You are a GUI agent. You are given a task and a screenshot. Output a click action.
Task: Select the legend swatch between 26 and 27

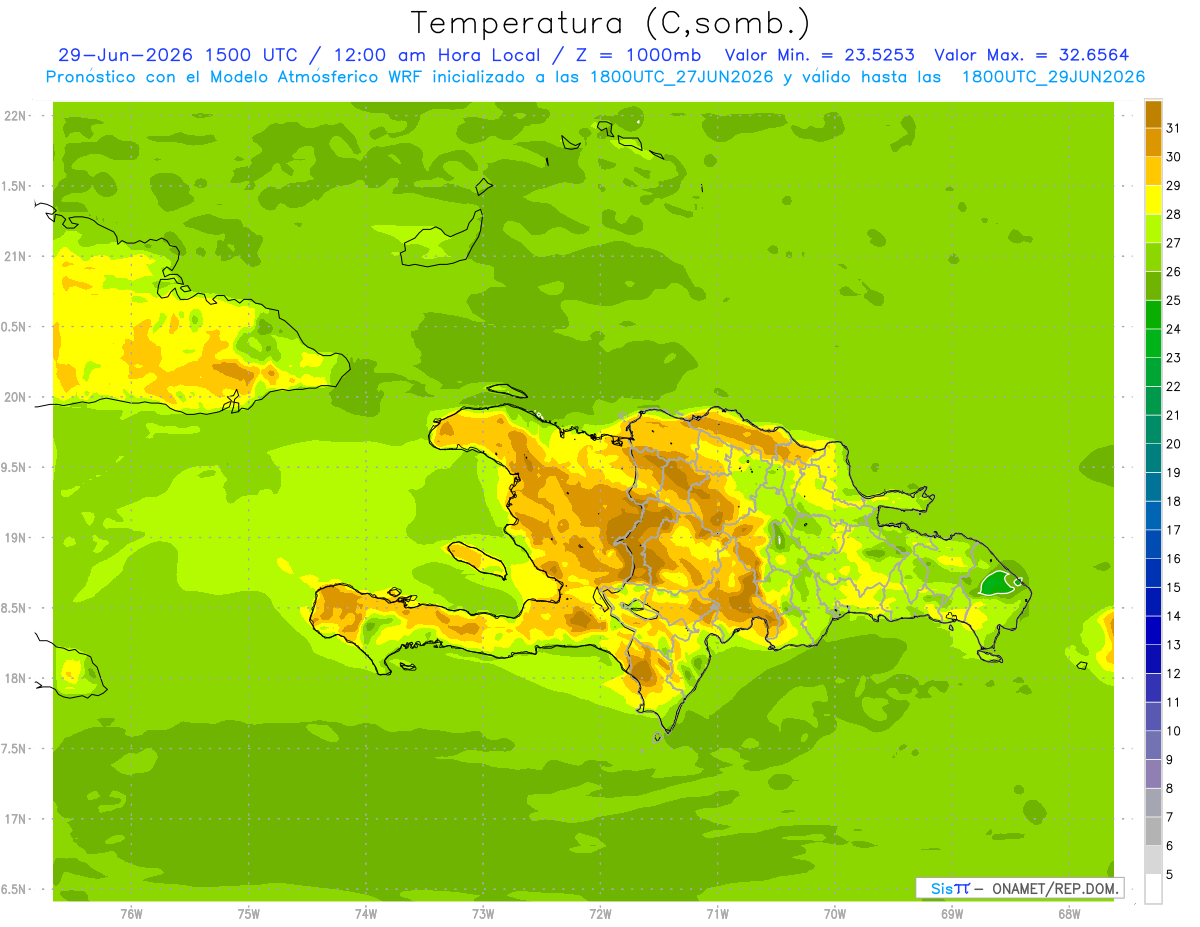click(1153, 258)
